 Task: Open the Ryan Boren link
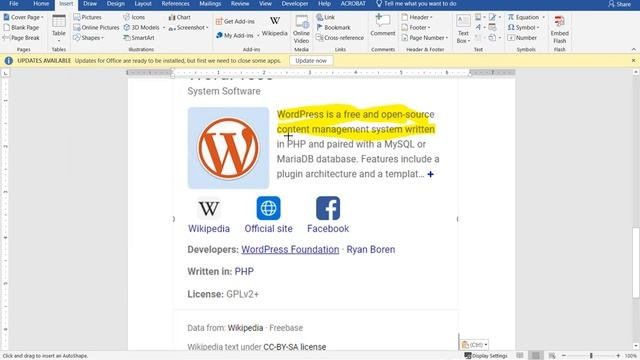click(371, 249)
